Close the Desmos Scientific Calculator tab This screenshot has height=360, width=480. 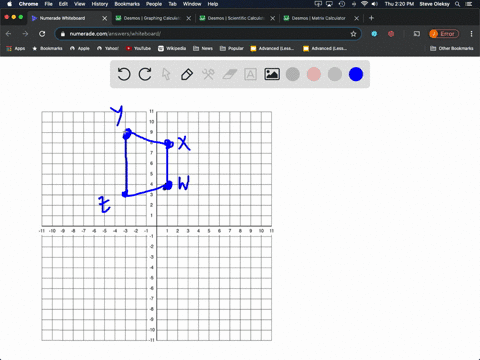click(x=273, y=18)
